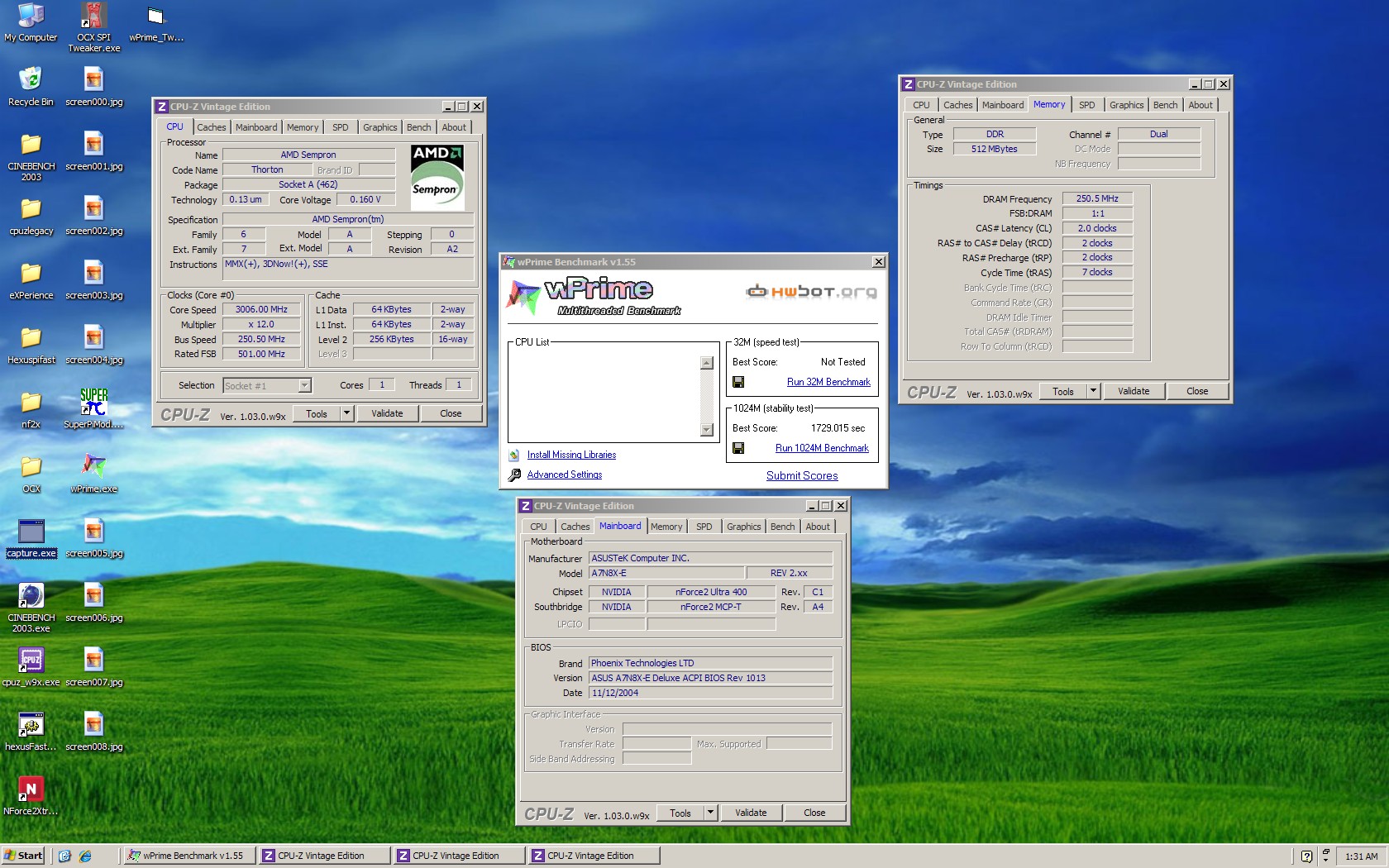Open About tab in Memory window
This screenshot has height=868, width=1389.
point(1200,105)
